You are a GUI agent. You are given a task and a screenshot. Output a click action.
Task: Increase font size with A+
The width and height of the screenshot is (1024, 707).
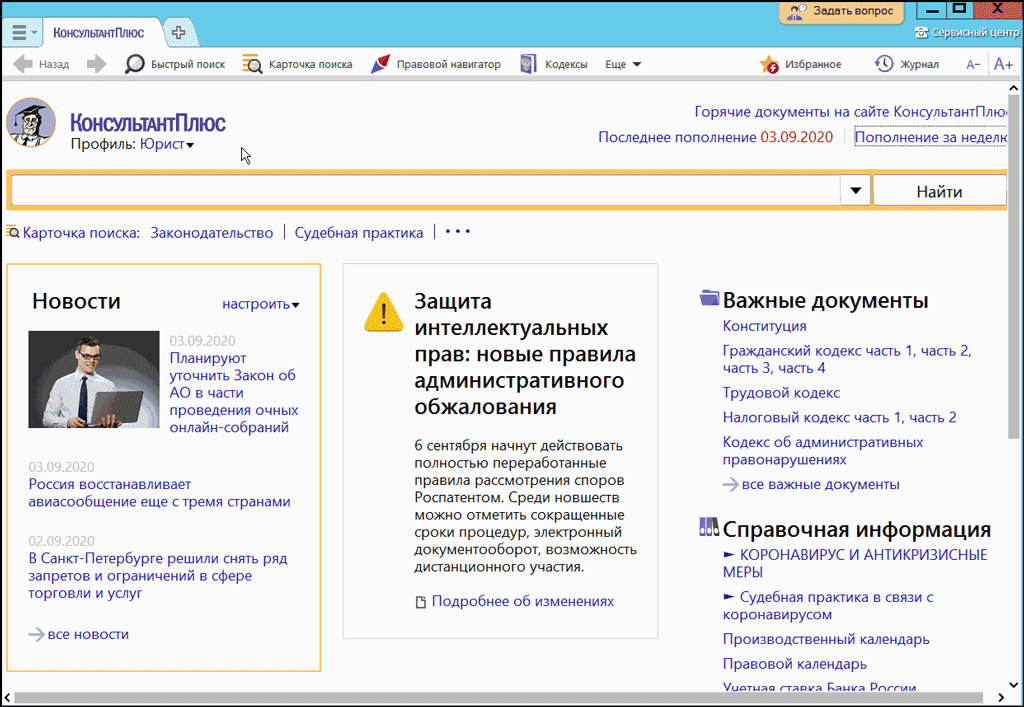(x=1003, y=64)
